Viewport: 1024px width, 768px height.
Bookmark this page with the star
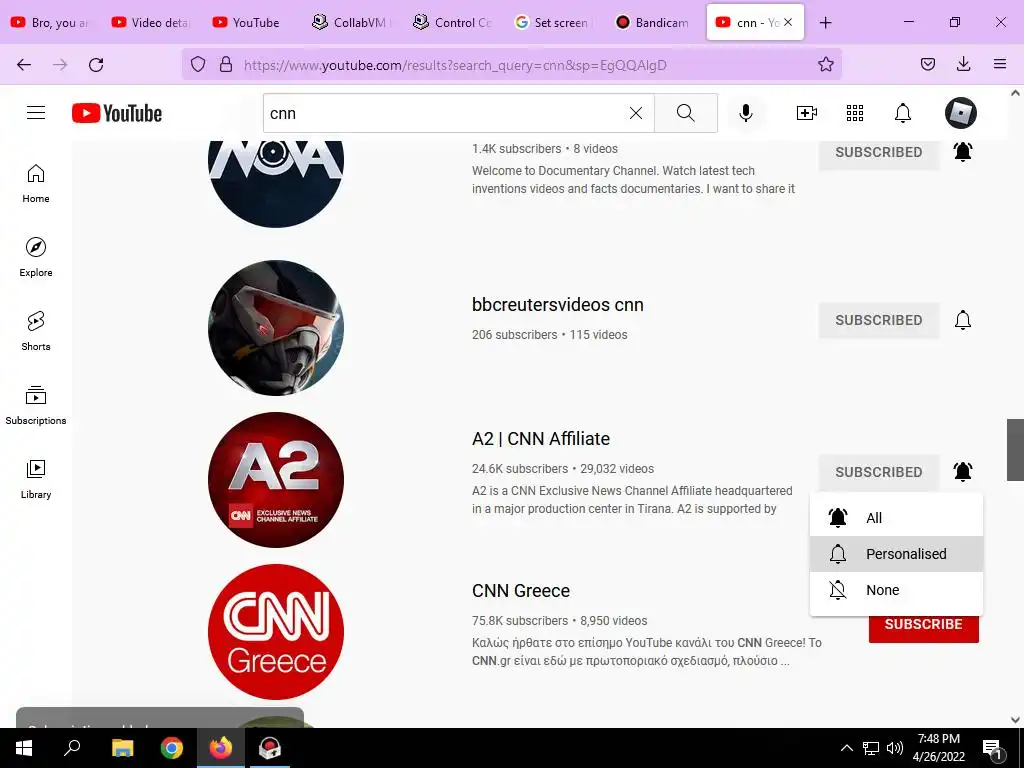click(x=825, y=64)
